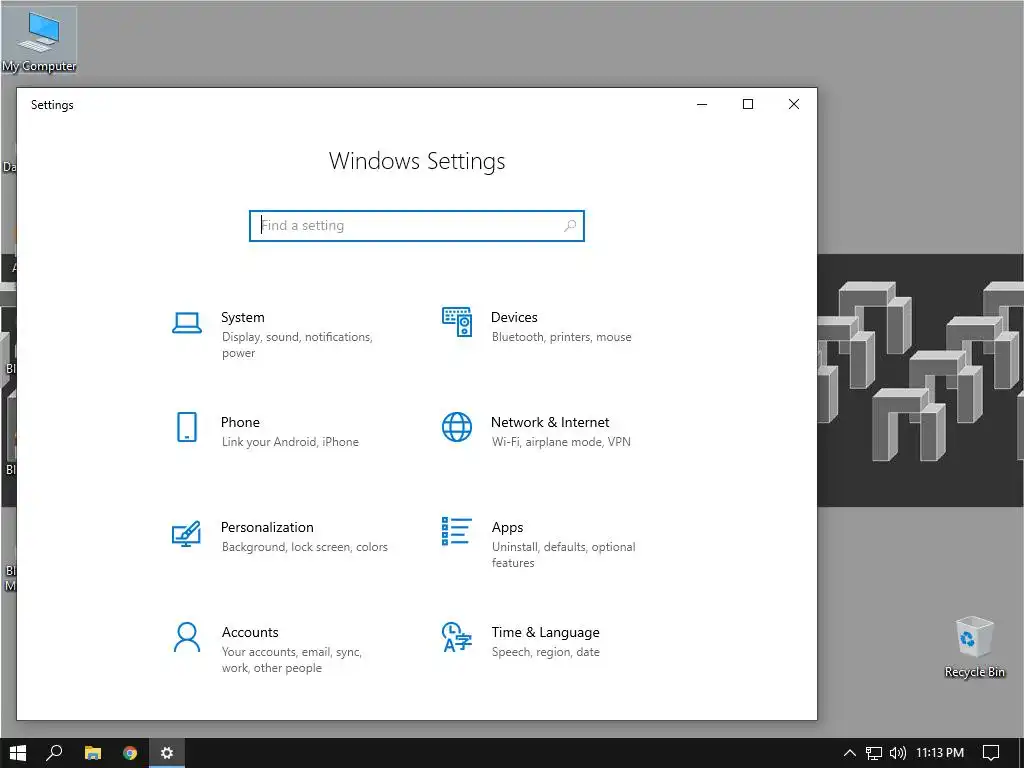Click 'Bluetooth, printers, mouse' description
1024x768 pixels.
coord(562,337)
